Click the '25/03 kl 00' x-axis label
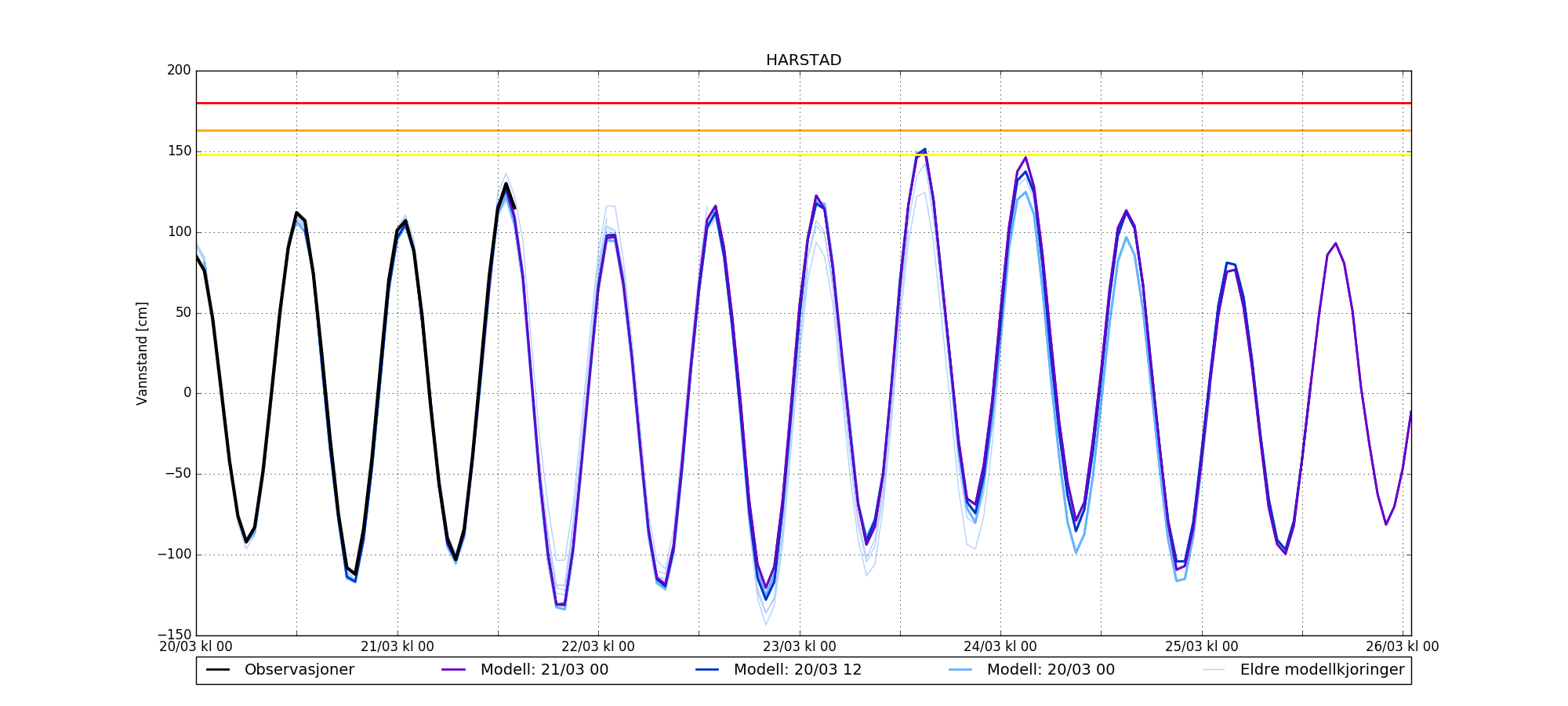The image size is (1568, 706). pyautogui.click(x=1201, y=647)
